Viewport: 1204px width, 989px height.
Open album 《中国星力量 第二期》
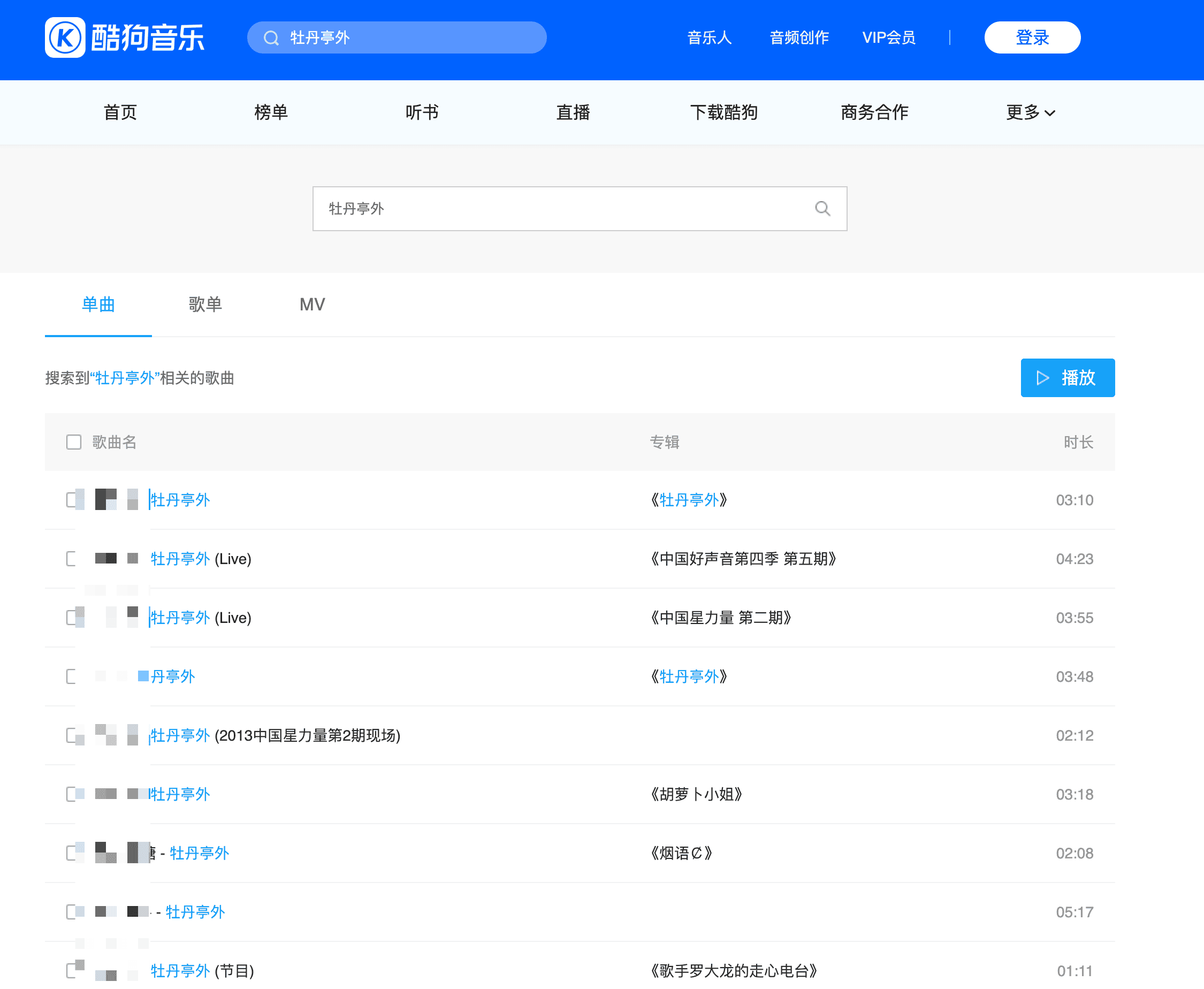(x=721, y=618)
